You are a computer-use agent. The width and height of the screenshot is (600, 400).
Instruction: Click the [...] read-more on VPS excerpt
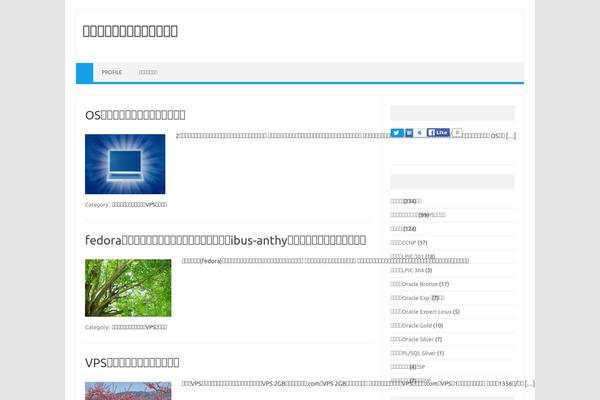coord(530,384)
